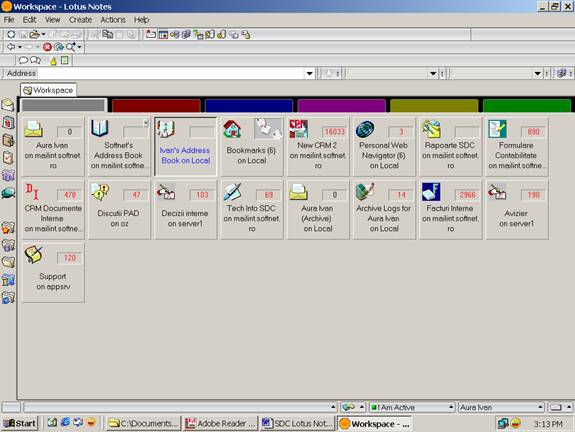
Task: Expand the Aura Ivan location menu
Action: 540,407
